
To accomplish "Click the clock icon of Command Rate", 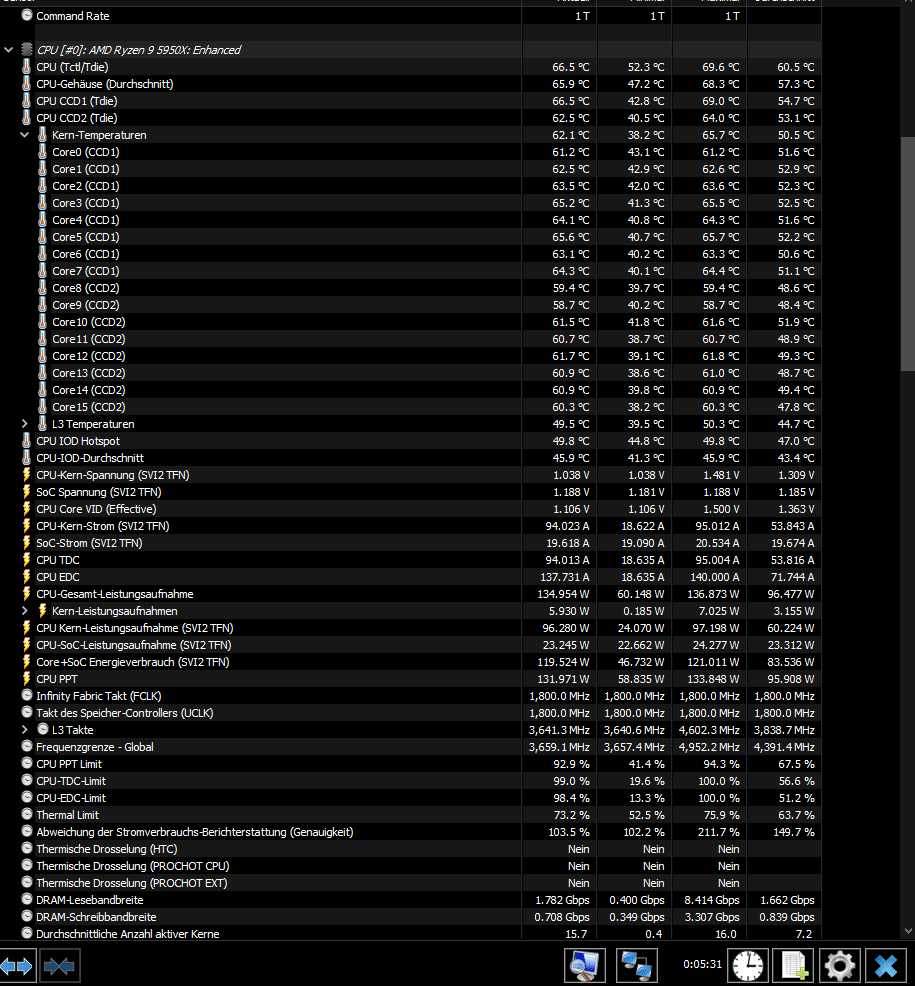I will click(x=26, y=15).
